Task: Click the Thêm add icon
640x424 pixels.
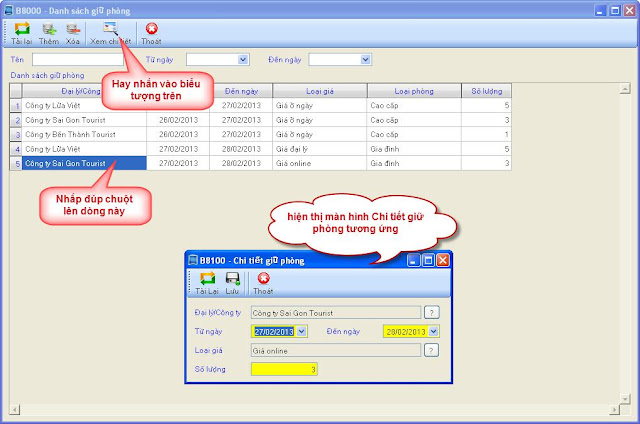Action: pyautogui.click(x=49, y=29)
